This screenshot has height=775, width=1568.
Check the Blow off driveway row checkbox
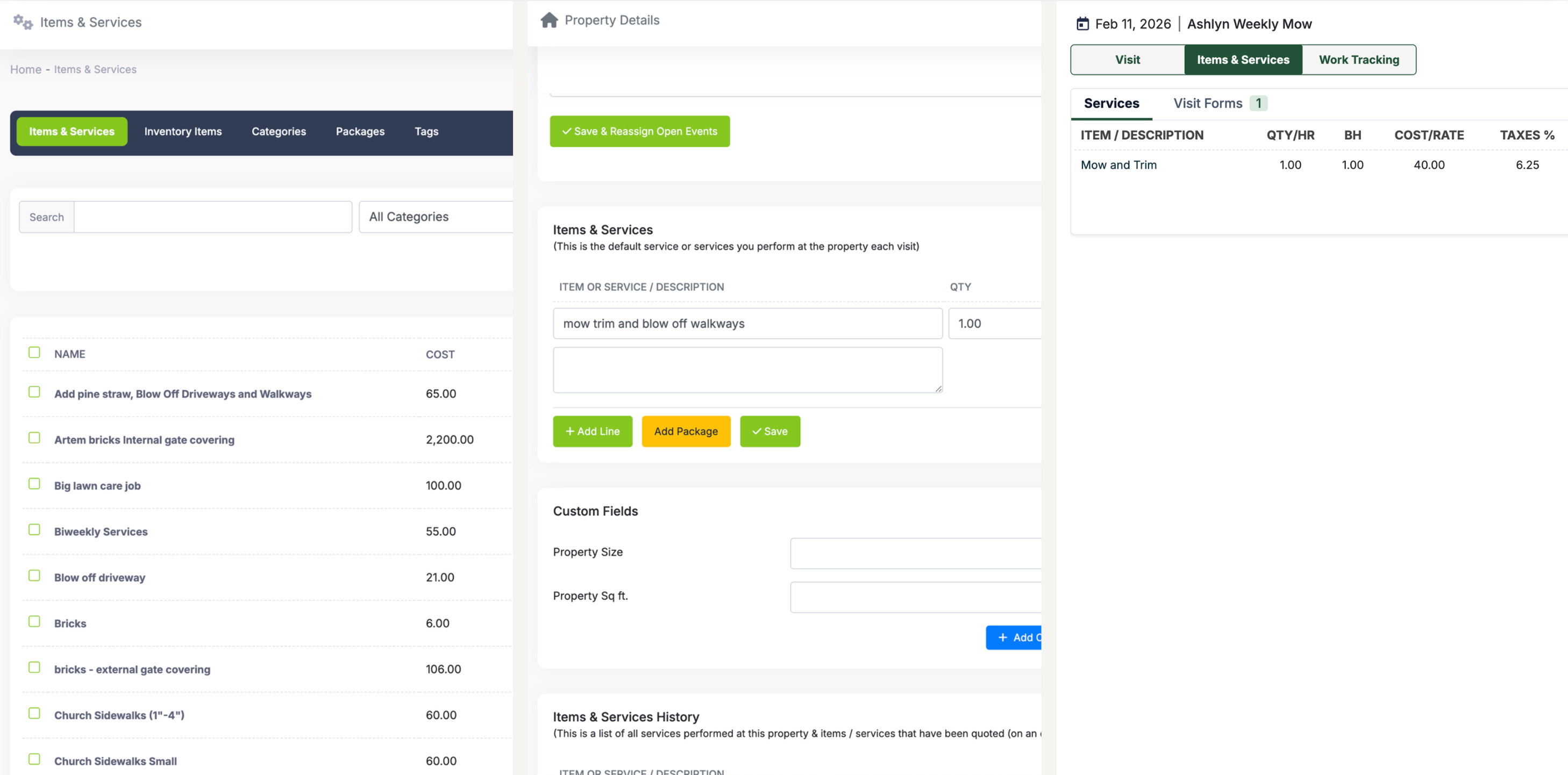(x=34, y=576)
